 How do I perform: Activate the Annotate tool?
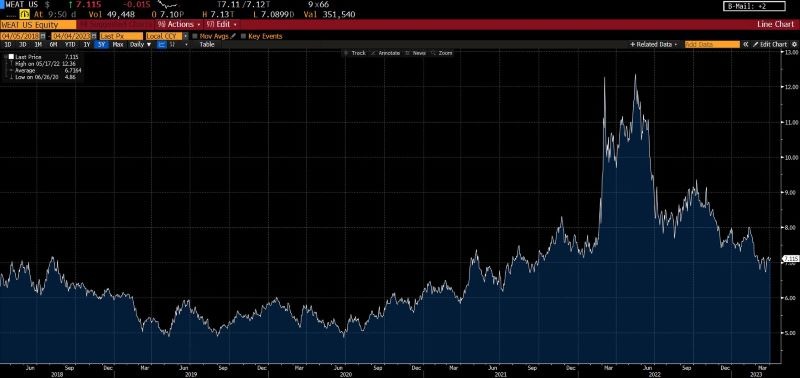coord(385,53)
